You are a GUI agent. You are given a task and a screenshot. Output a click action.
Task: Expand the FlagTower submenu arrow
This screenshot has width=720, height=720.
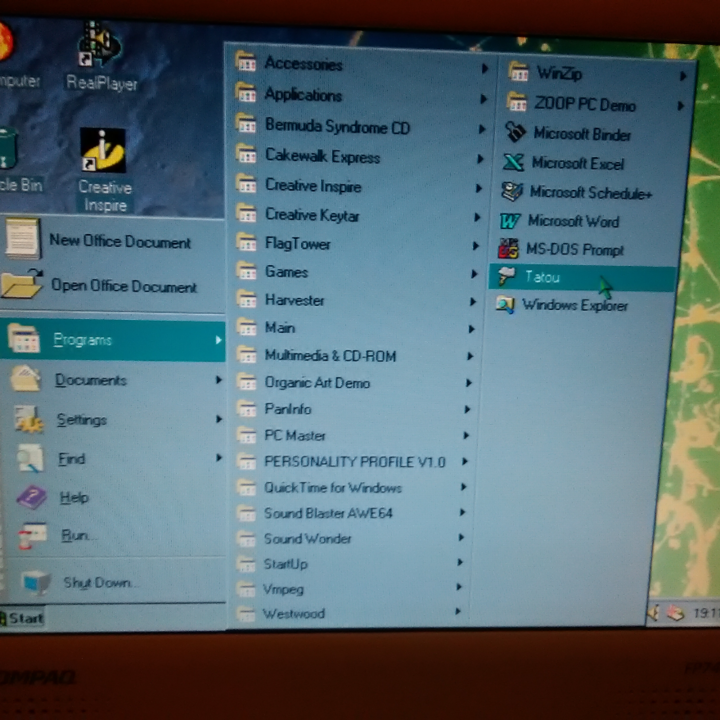(476, 246)
